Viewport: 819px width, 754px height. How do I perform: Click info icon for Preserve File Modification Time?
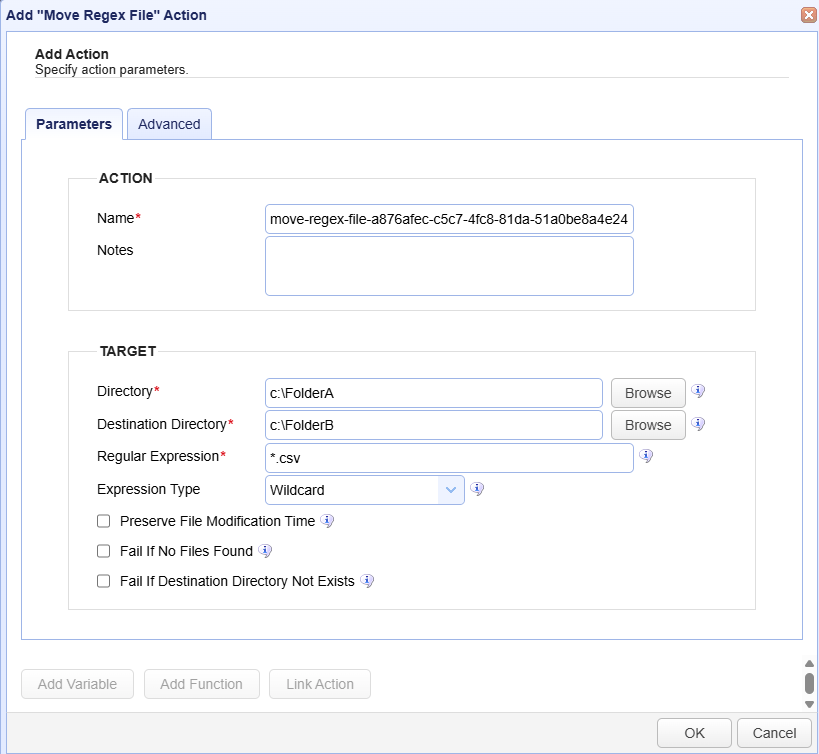pyautogui.click(x=327, y=521)
